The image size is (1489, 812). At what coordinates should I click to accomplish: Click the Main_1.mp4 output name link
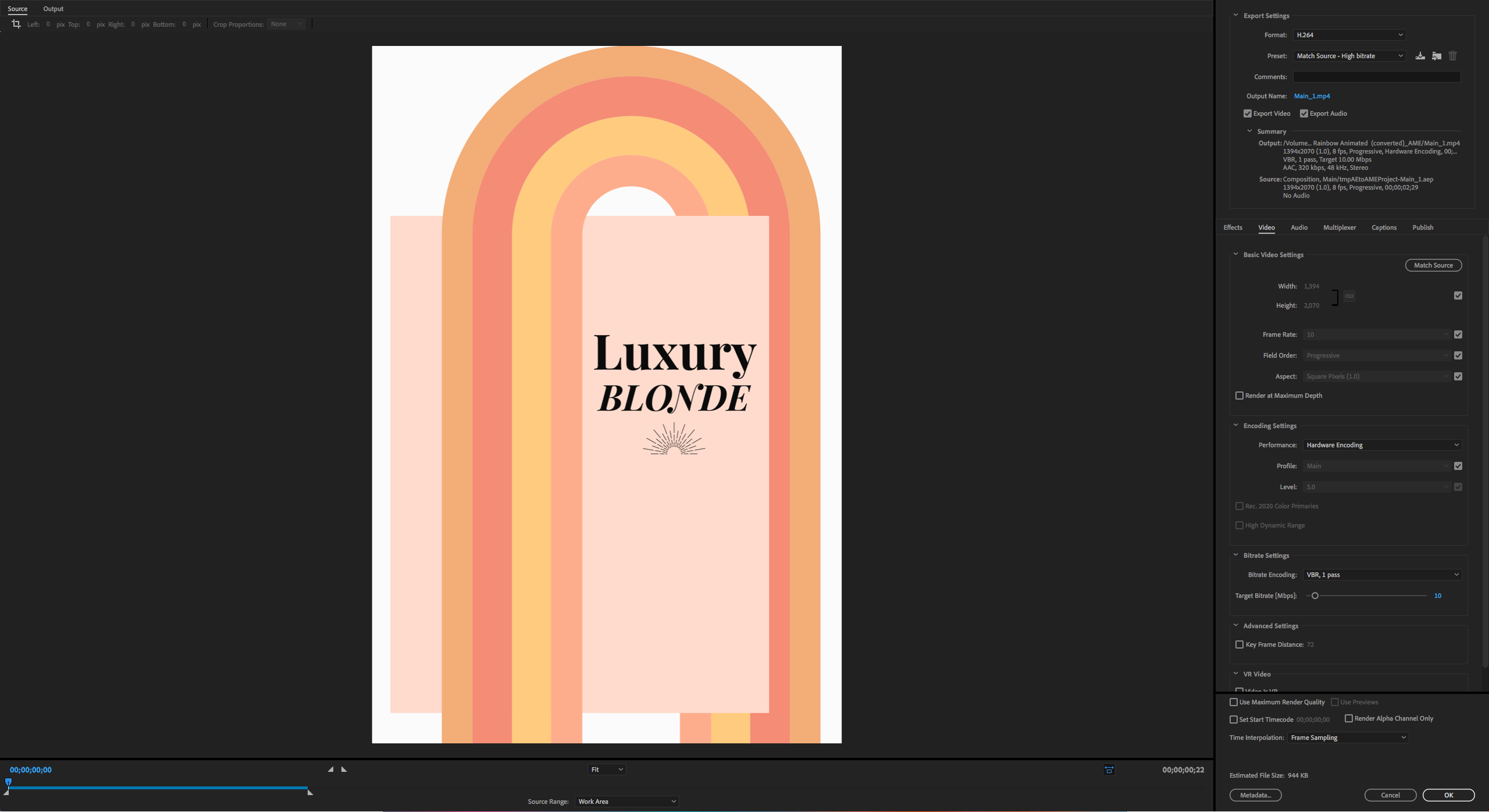pos(1312,96)
